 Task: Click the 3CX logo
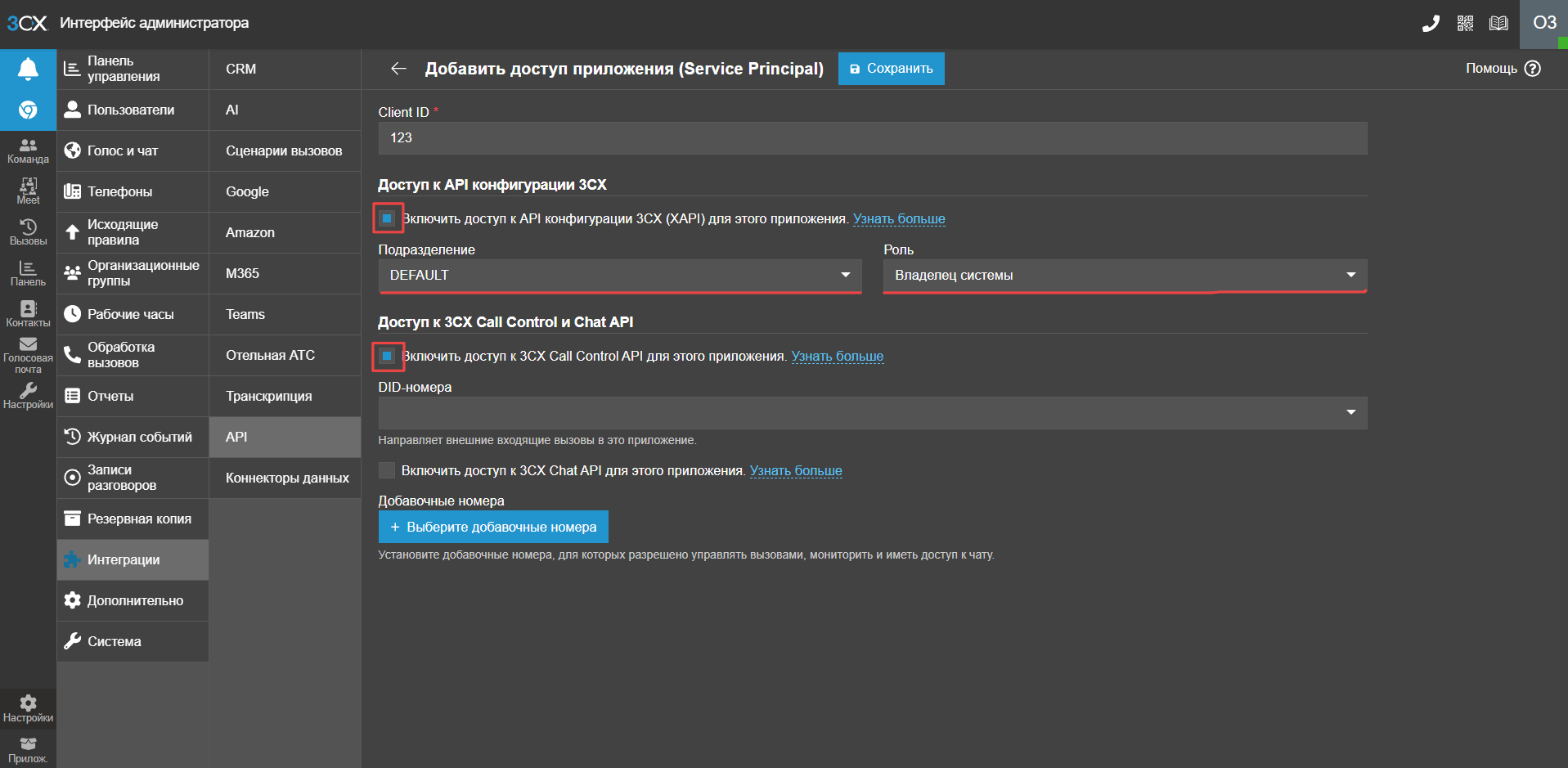[27, 23]
